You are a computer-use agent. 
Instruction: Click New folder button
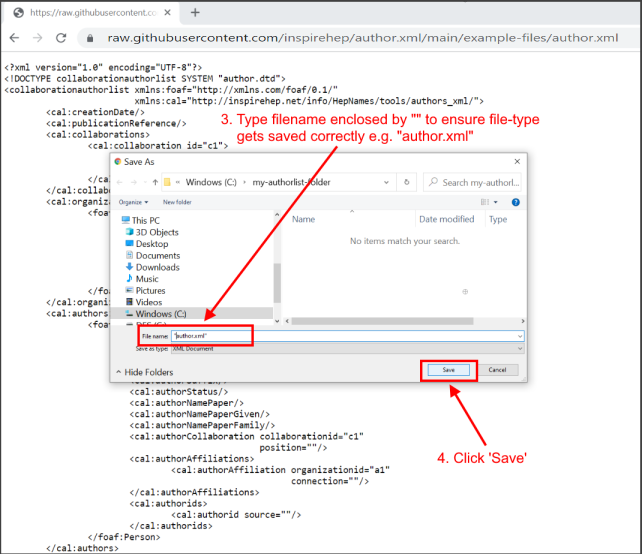pyautogui.click(x=177, y=202)
